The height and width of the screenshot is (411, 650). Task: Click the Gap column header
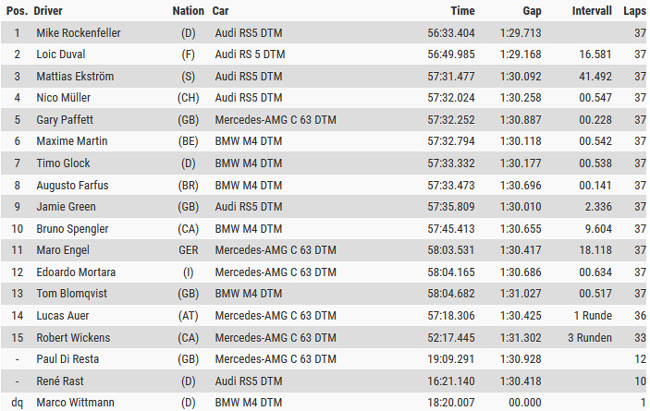pos(531,10)
